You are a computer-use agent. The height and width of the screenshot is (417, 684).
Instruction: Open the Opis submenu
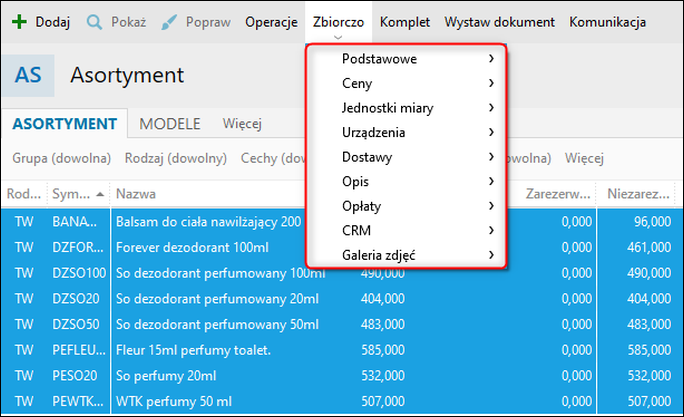coord(406,181)
